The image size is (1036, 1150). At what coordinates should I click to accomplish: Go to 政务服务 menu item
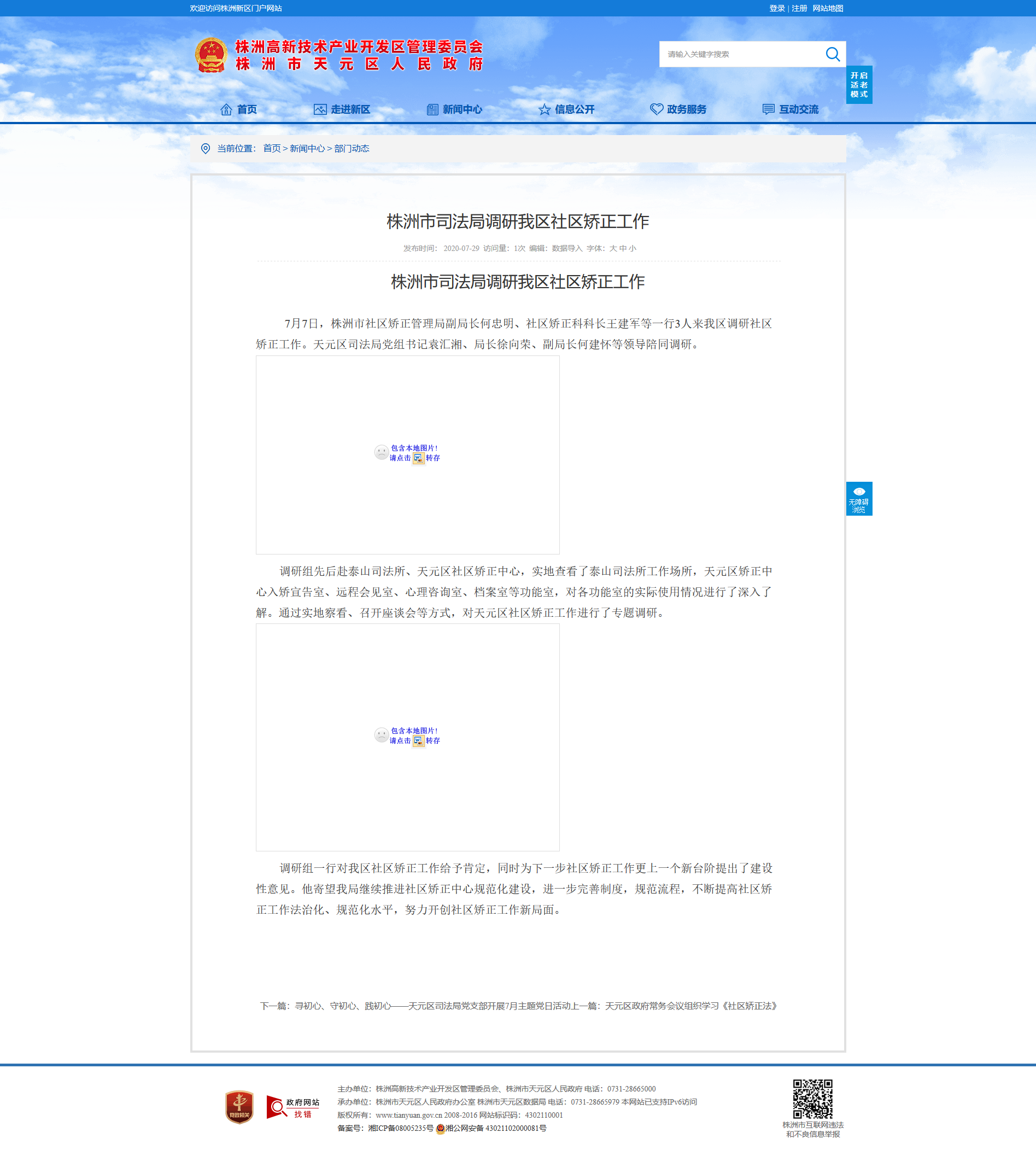tap(678, 109)
